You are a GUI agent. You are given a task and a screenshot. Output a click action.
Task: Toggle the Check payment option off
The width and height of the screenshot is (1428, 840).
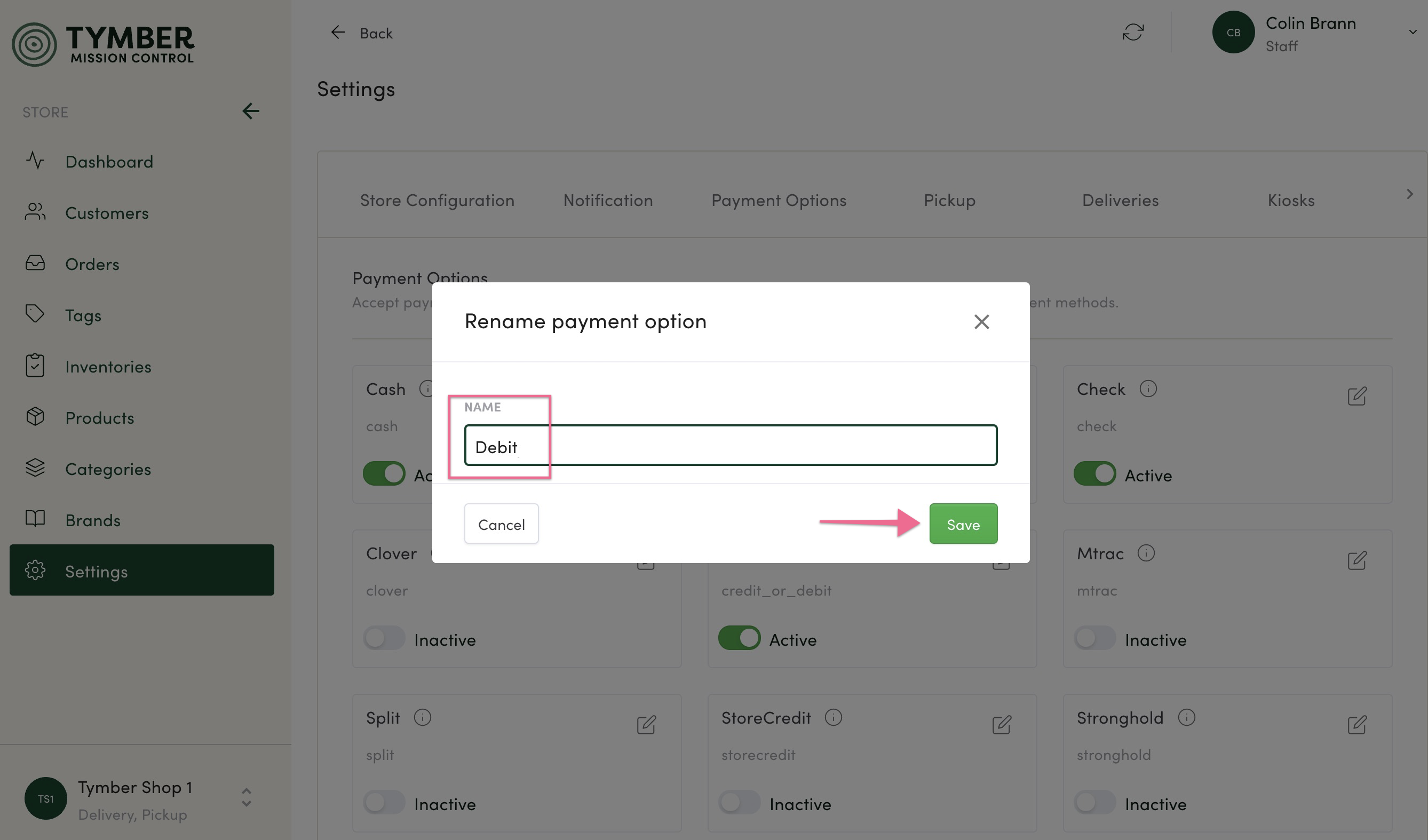[1094, 474]
